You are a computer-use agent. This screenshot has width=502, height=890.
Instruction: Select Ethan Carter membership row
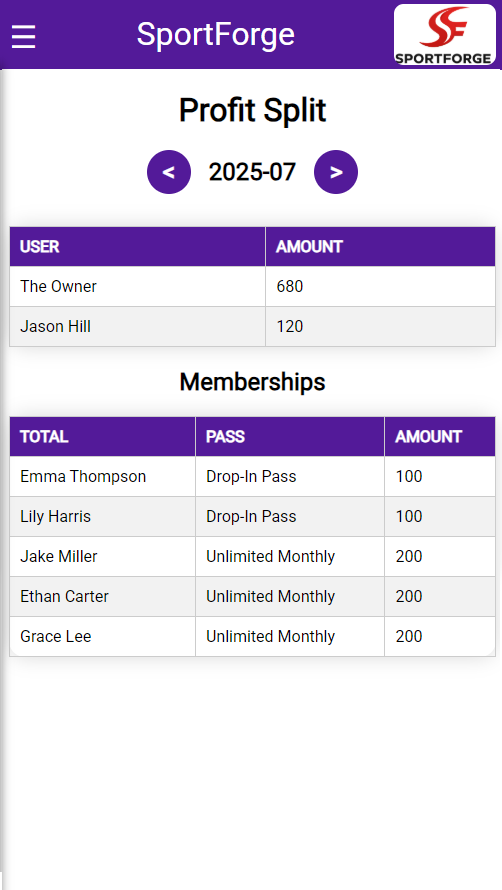(x=252, y=597)
